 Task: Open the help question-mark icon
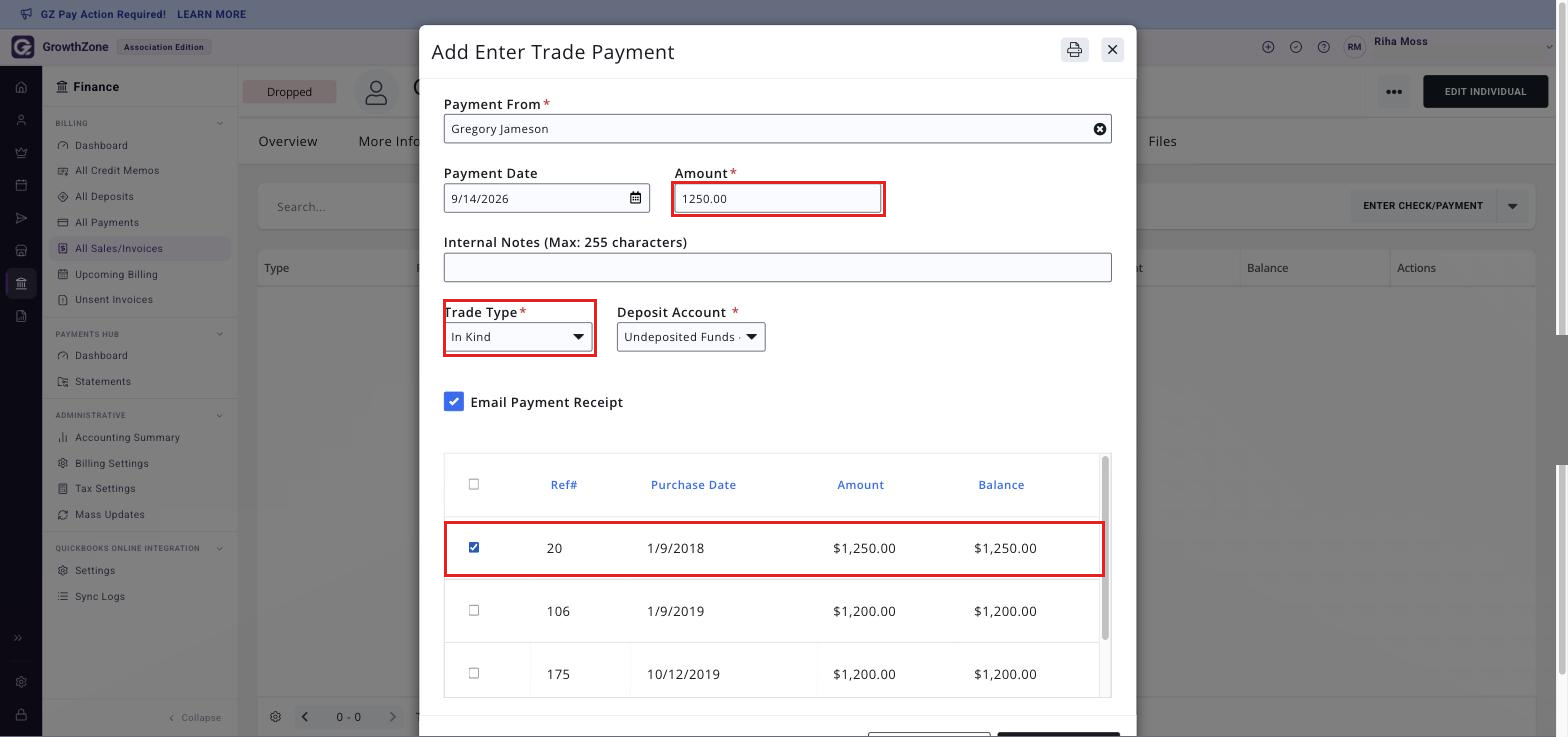tap(1324, 47)
